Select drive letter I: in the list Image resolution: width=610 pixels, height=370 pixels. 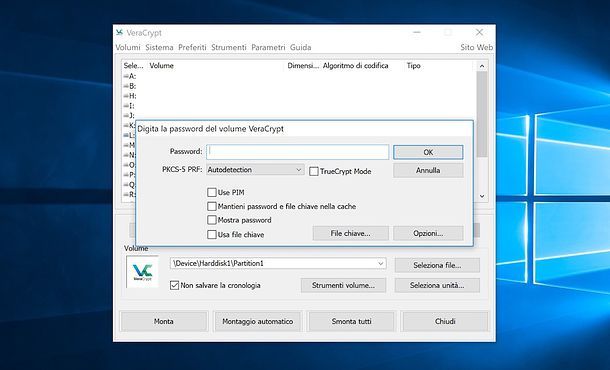pyautogui.click(x=129, y=106)
